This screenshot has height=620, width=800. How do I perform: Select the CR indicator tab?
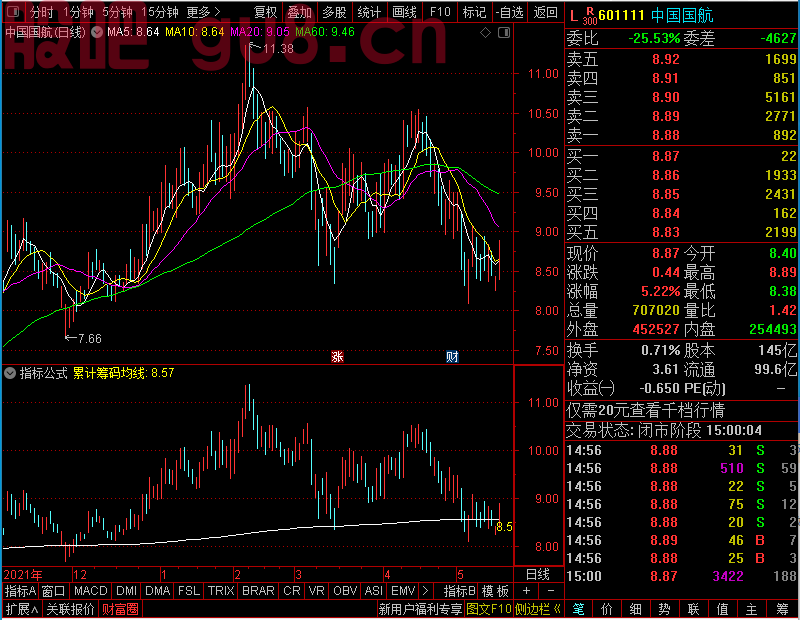292,591
